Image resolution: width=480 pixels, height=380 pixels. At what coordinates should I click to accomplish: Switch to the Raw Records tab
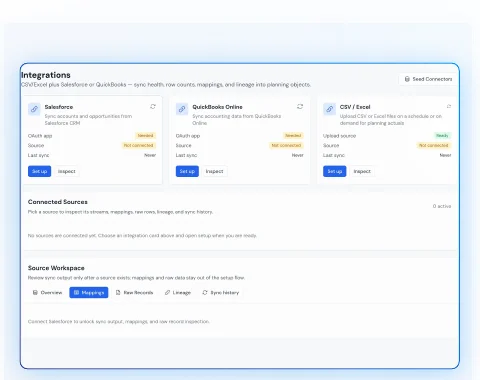tap(134, 293)
